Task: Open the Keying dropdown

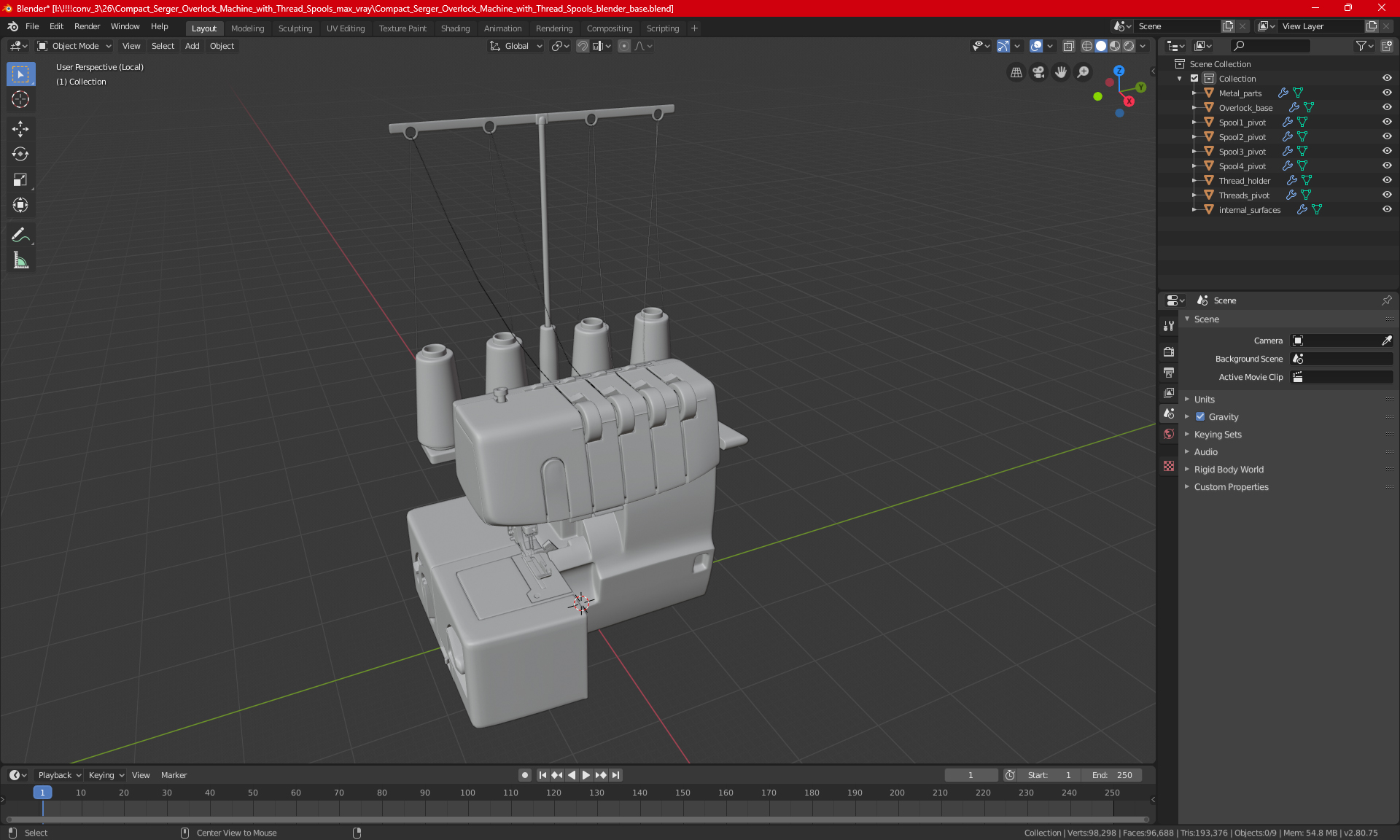Action: 106,775
